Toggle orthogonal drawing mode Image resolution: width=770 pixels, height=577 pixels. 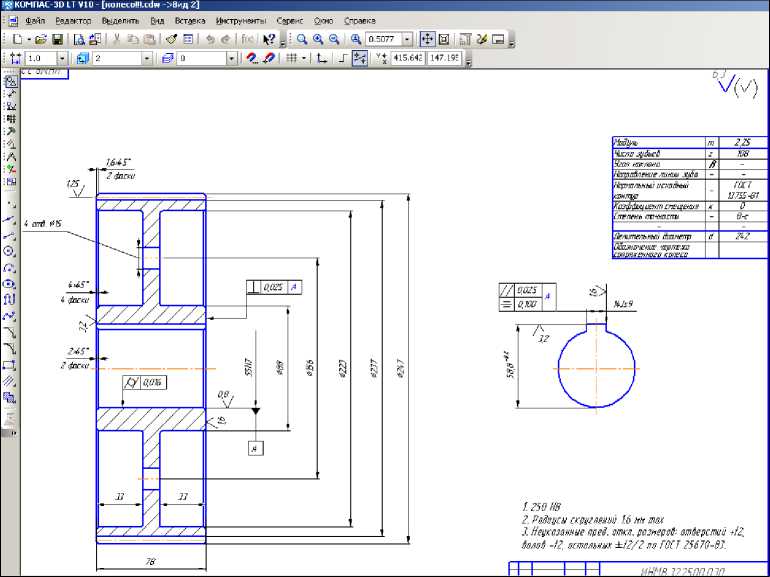[341, 58]
